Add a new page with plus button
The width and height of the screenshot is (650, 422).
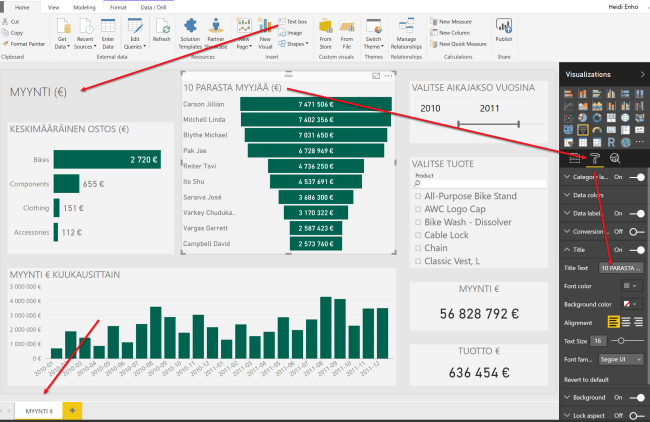(x=72, y=411)
